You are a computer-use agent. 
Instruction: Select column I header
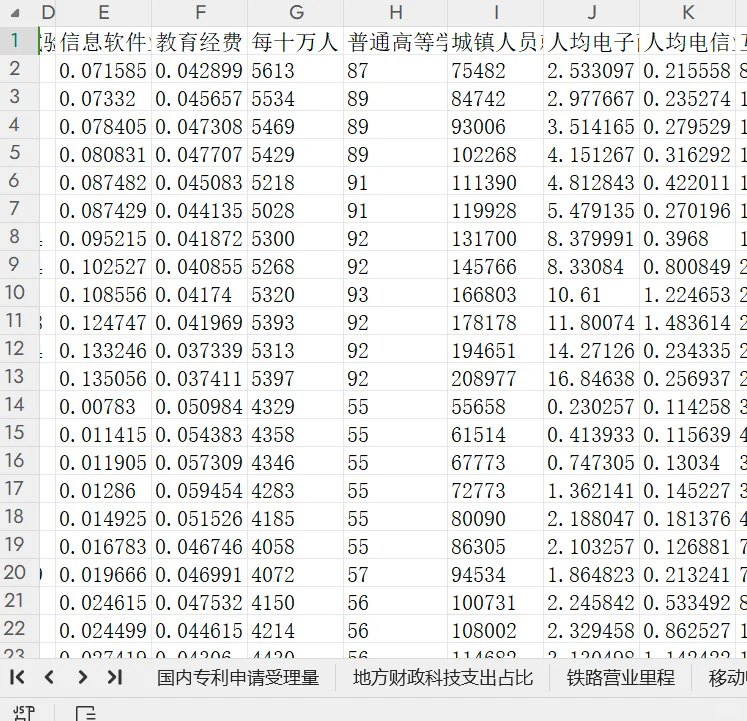coord(496,12)
